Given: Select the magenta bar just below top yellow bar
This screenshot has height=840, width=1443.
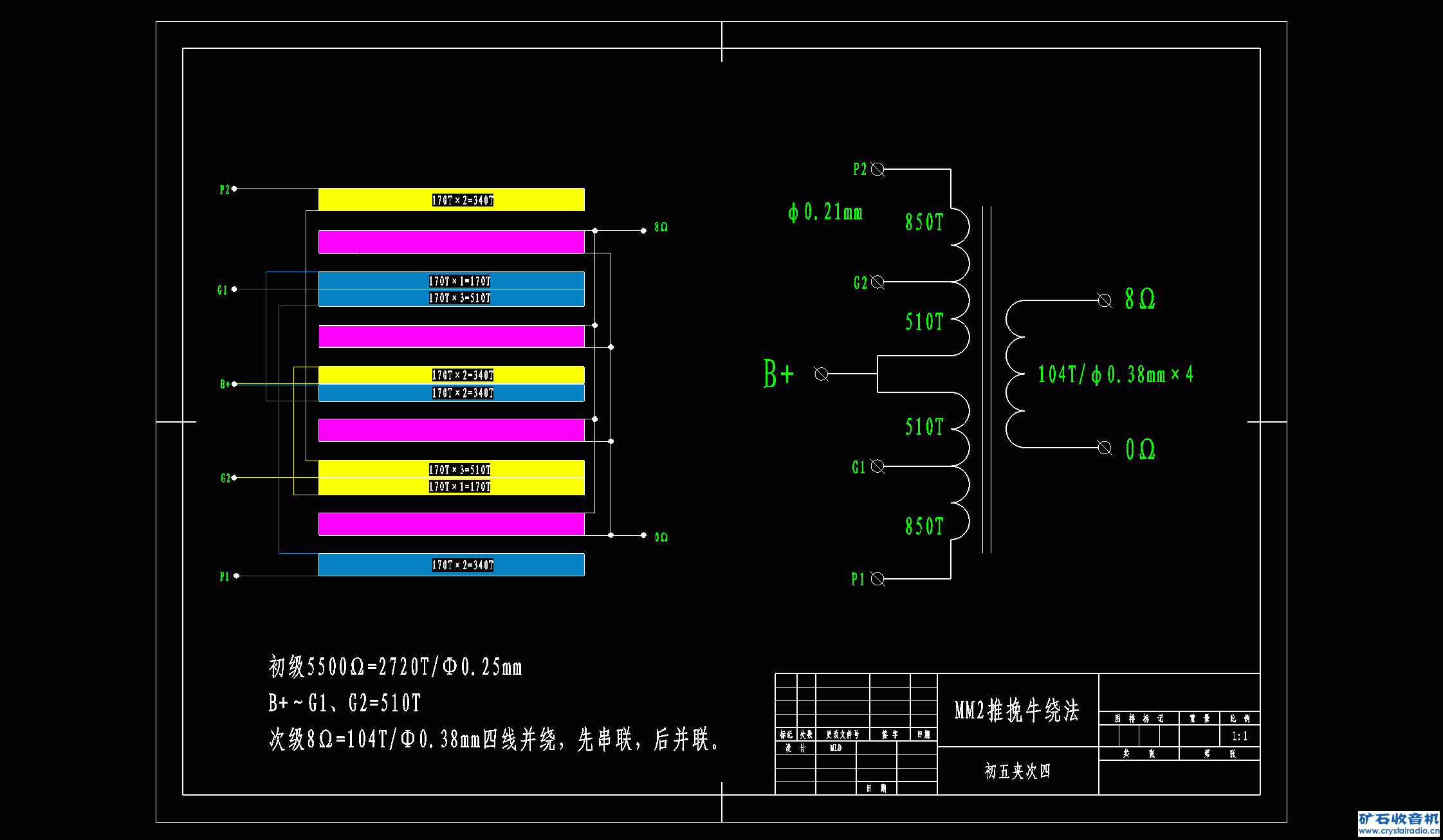Looking at the screenshot, I should tap(452, 242).
